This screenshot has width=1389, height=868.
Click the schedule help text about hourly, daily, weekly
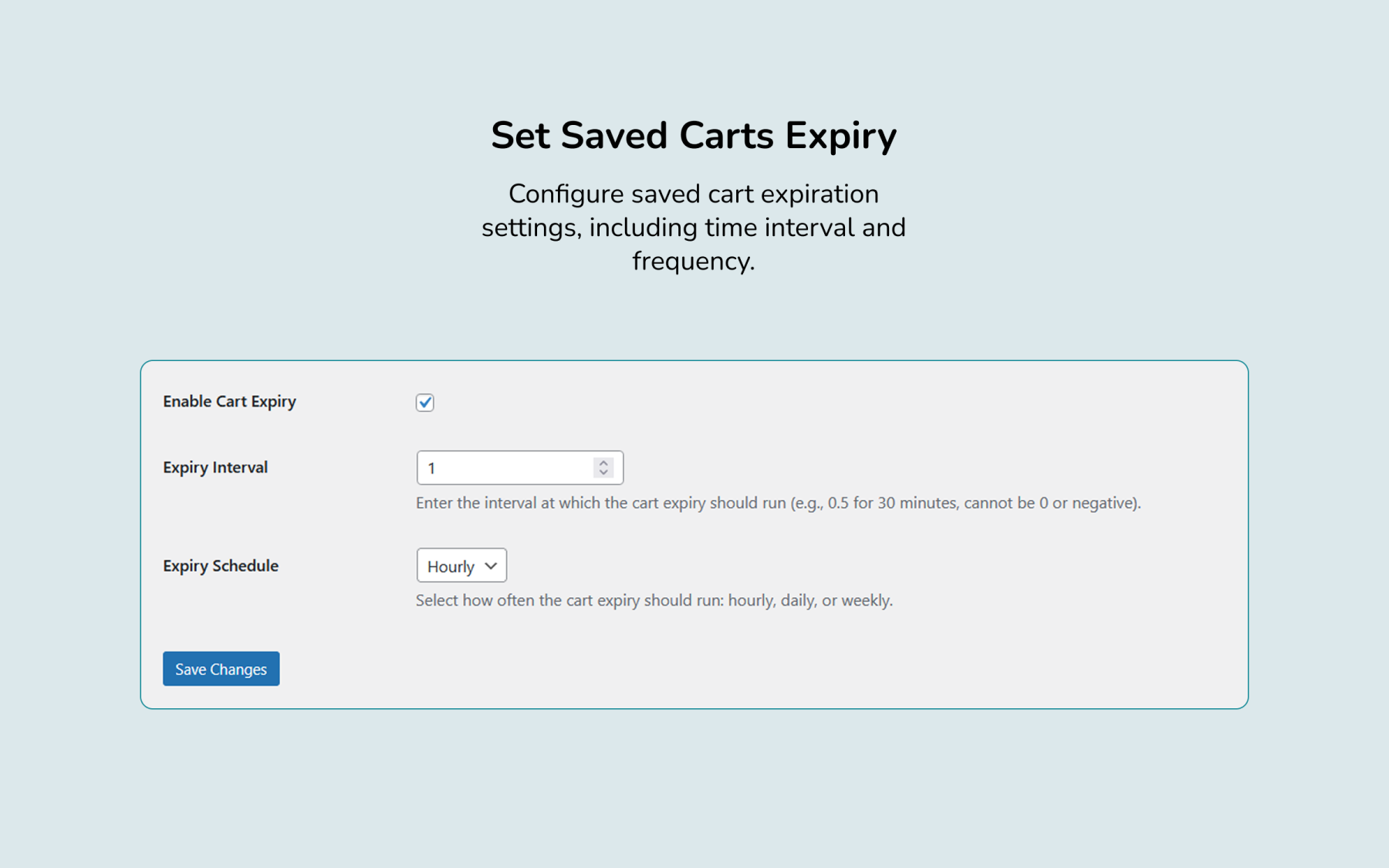coord(654,600)
